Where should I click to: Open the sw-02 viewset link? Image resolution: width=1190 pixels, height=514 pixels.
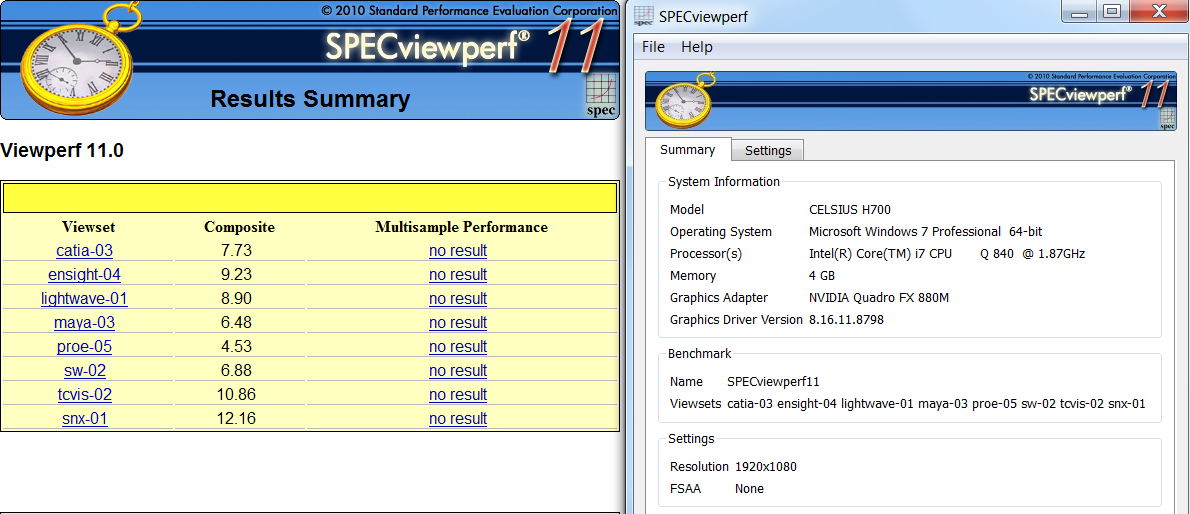pos(85,371)
